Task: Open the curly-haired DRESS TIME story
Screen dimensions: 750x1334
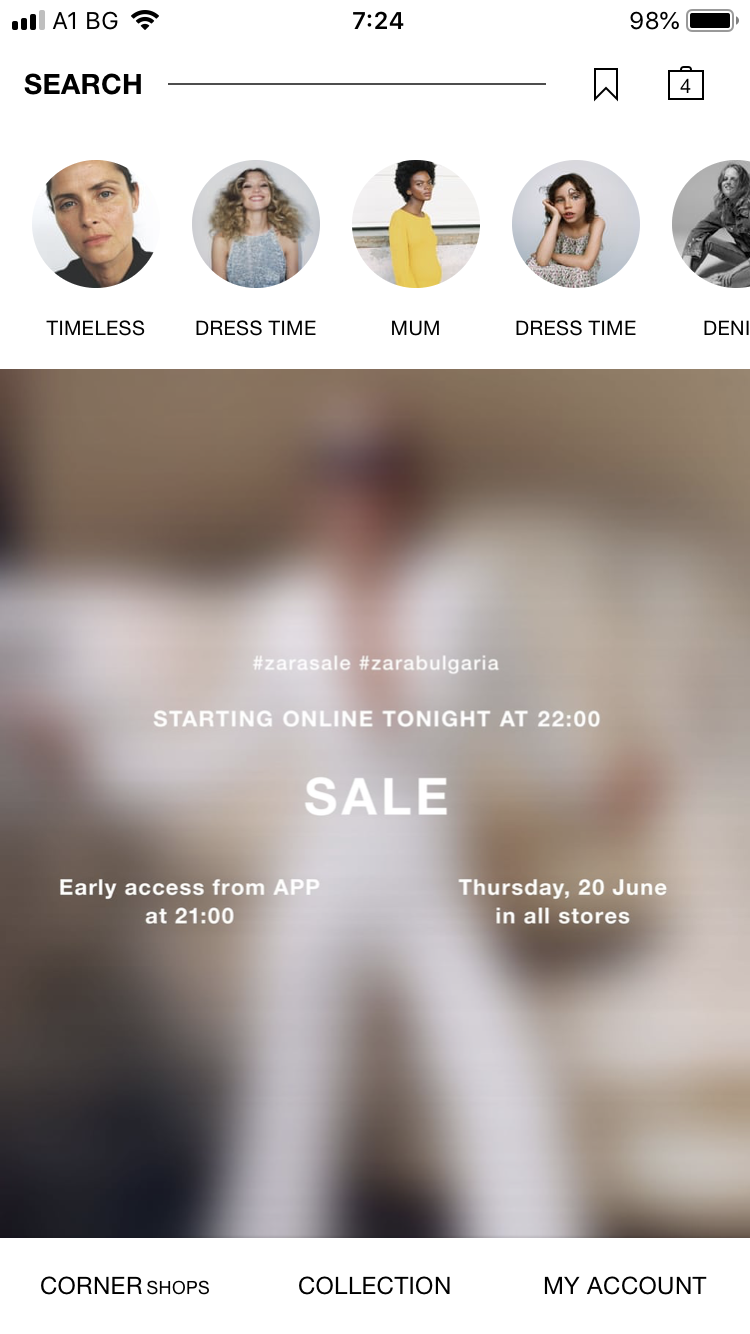Action: click(256, 224)
